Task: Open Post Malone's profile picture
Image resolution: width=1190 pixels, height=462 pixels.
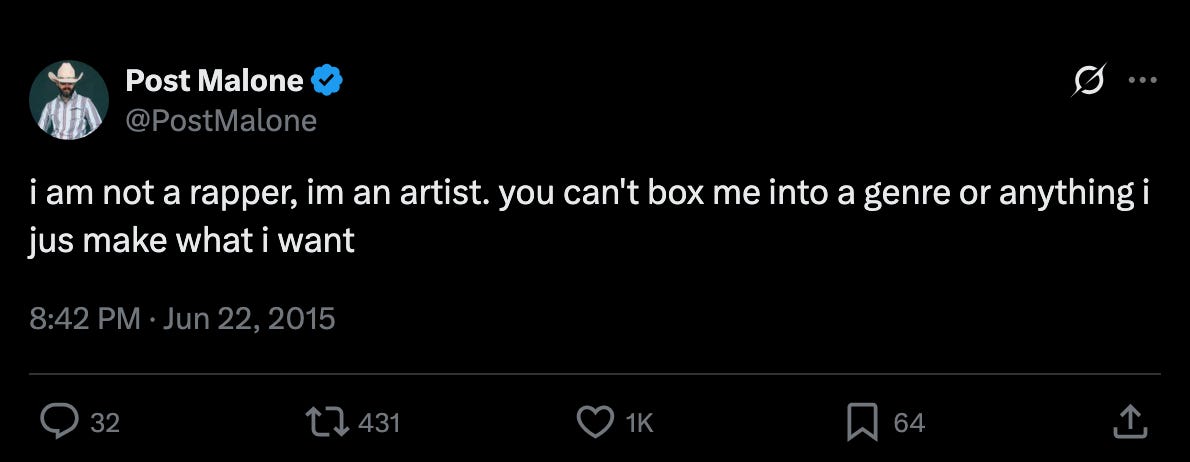Action: 69,100
